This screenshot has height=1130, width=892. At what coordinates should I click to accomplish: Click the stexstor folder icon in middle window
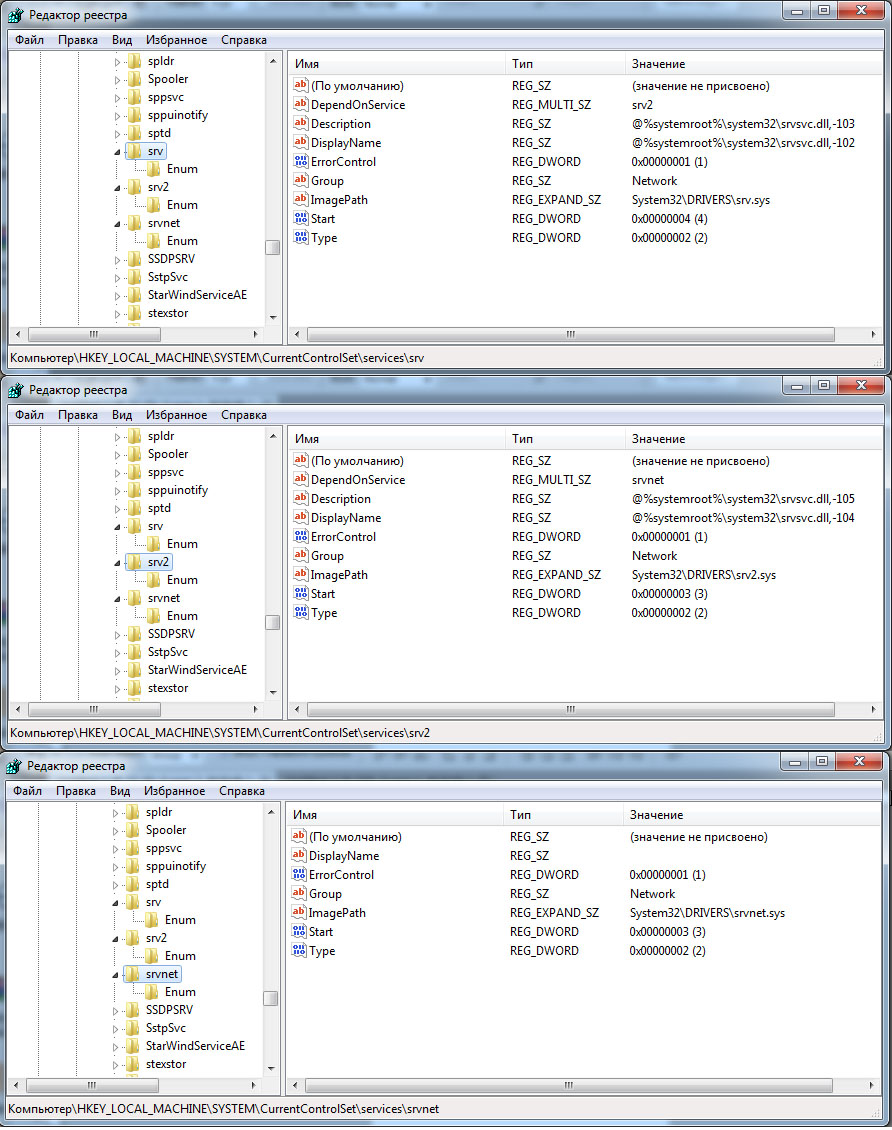(x=135, y=688)
